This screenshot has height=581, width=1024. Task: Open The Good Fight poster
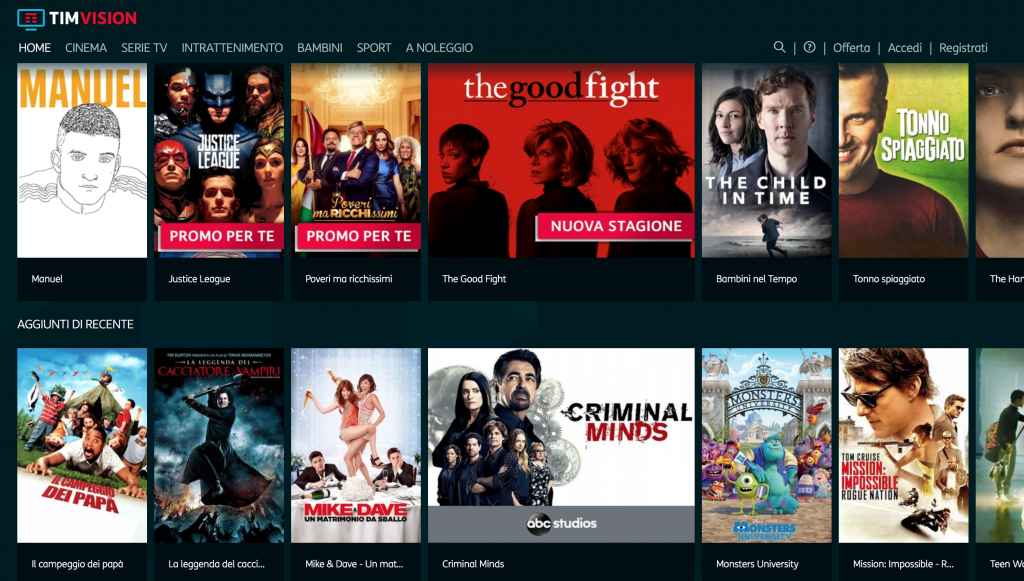[561, 161]
